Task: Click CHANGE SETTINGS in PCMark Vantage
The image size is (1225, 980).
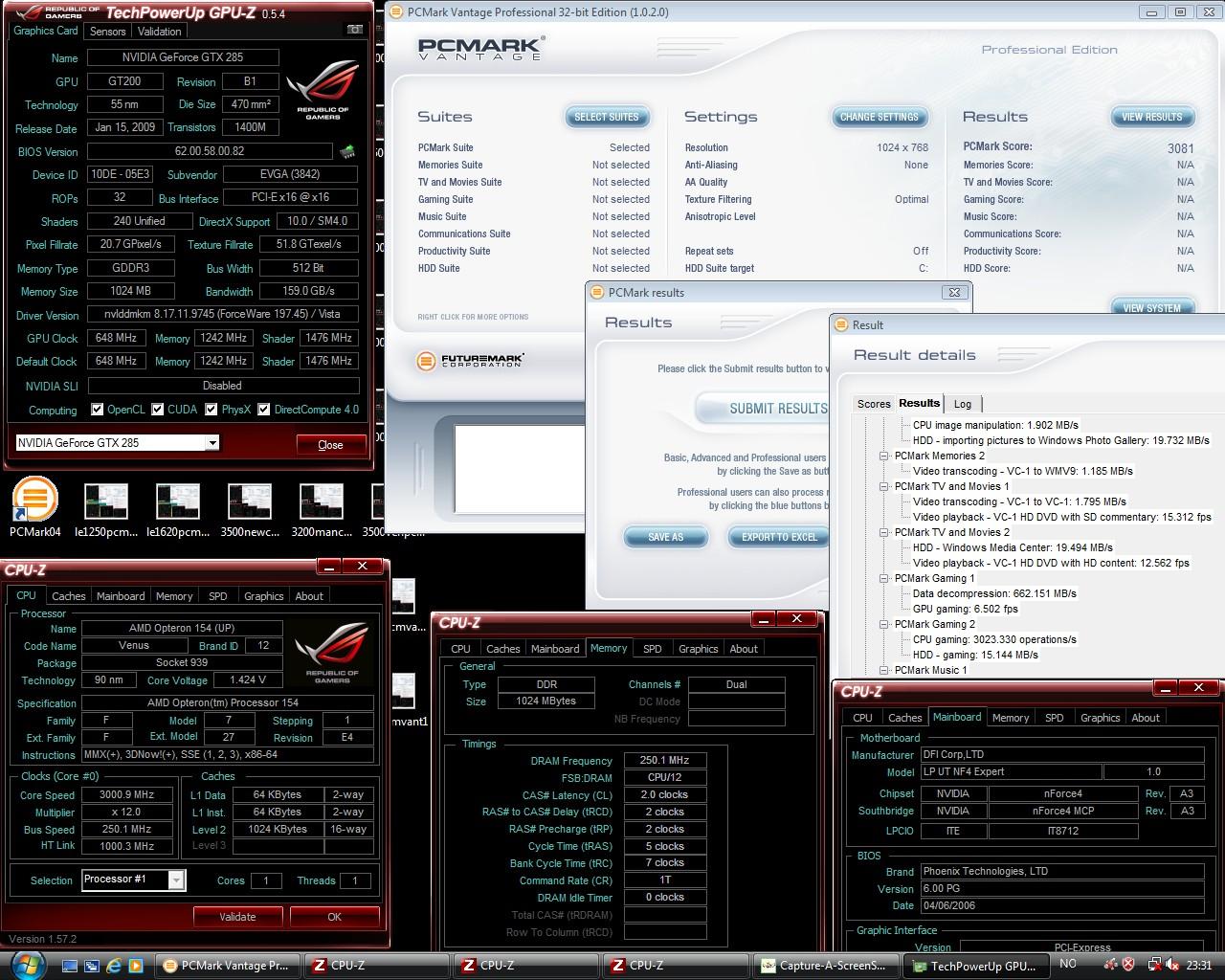Action: point(879,117)
